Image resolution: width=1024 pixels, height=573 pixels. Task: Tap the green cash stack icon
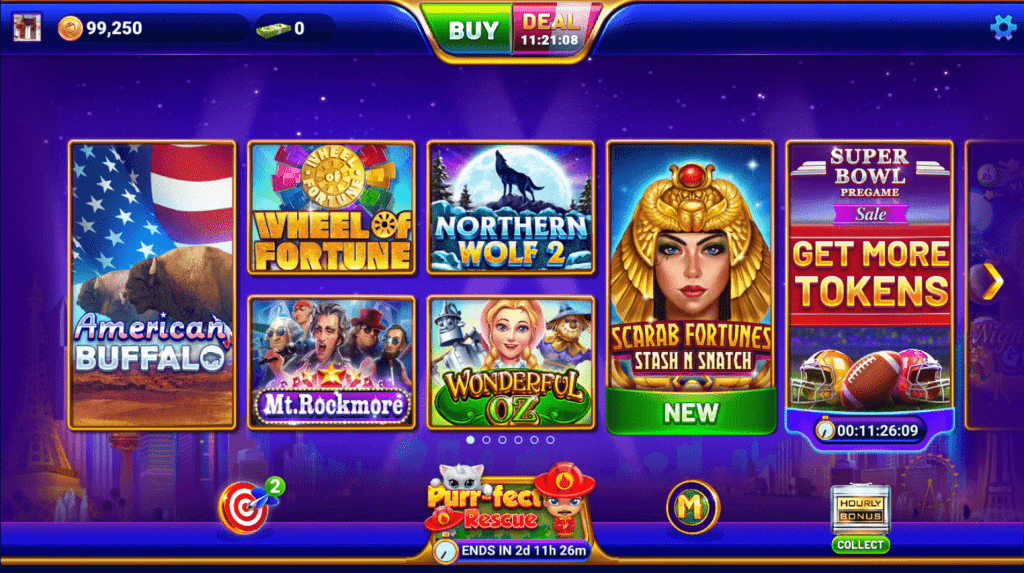(x=273, y=29)
